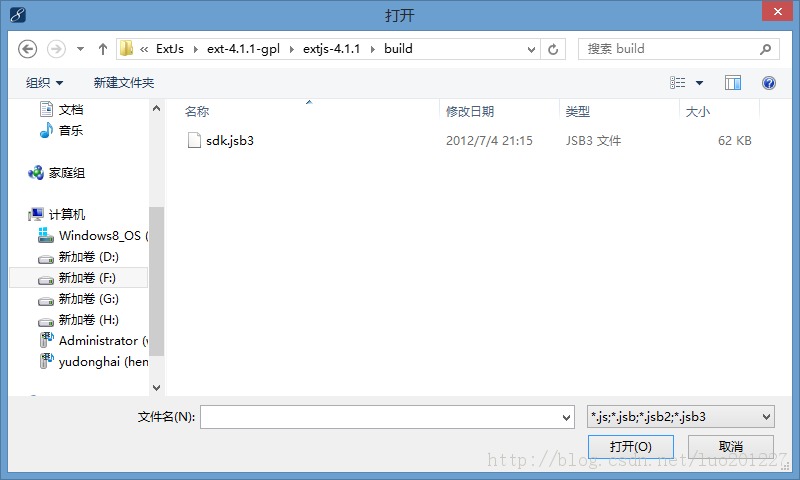Expand the address bar history dropdown
The height and width of the screenshot is (480, 800).
[531, 49]
